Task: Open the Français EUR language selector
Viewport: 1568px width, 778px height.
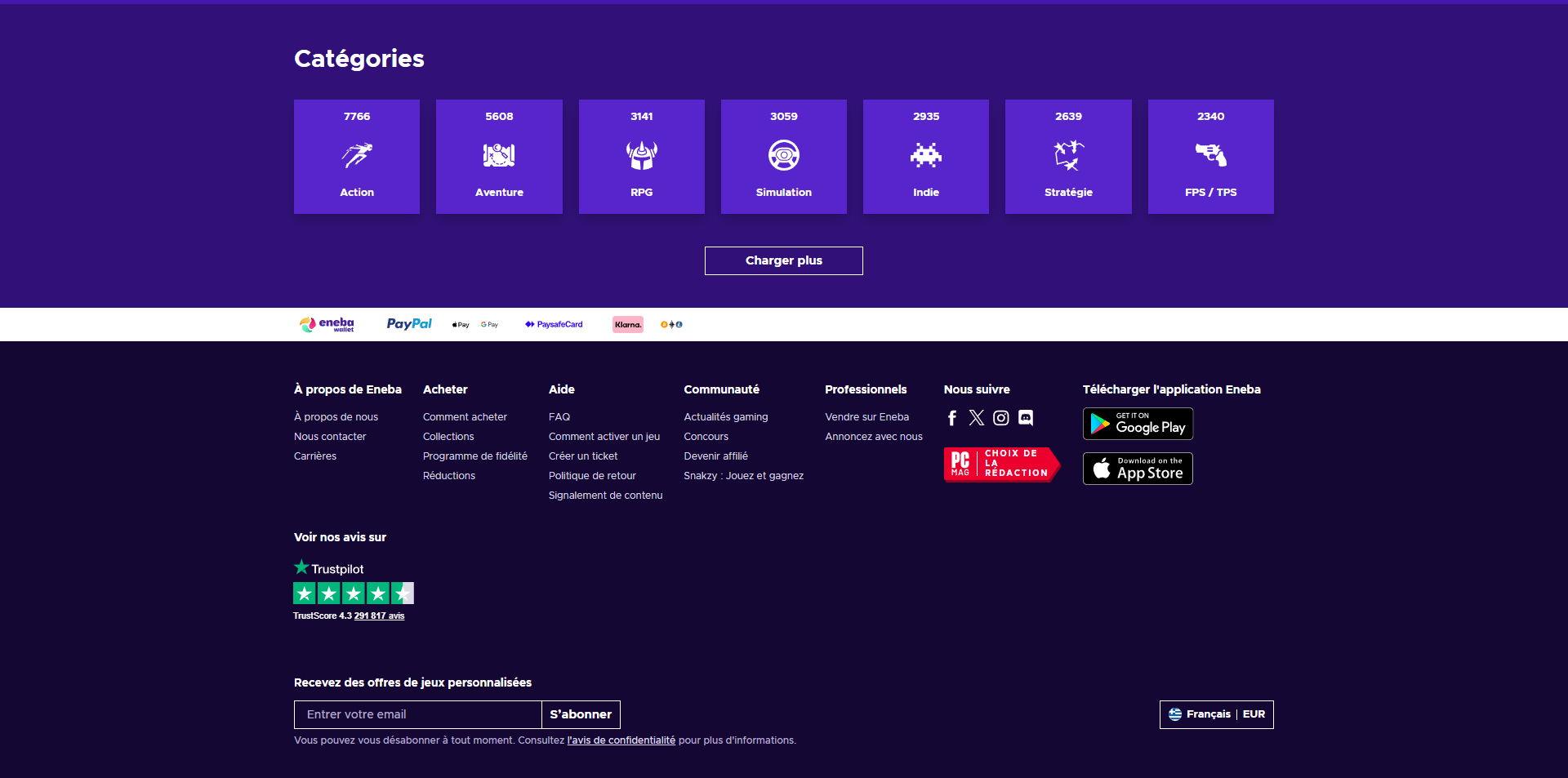Action: pos(1217,714)
